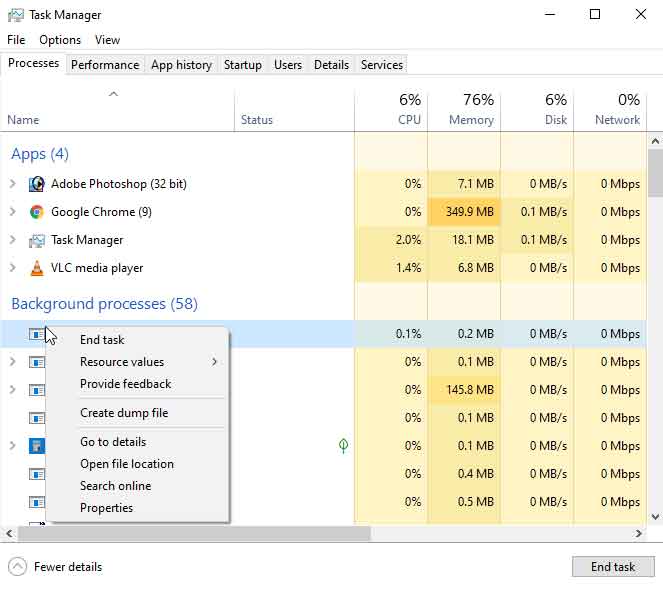Choose Go to details in context menu
Image resolution: width=663 pixels, height=590 pixels.
point(138,442)
